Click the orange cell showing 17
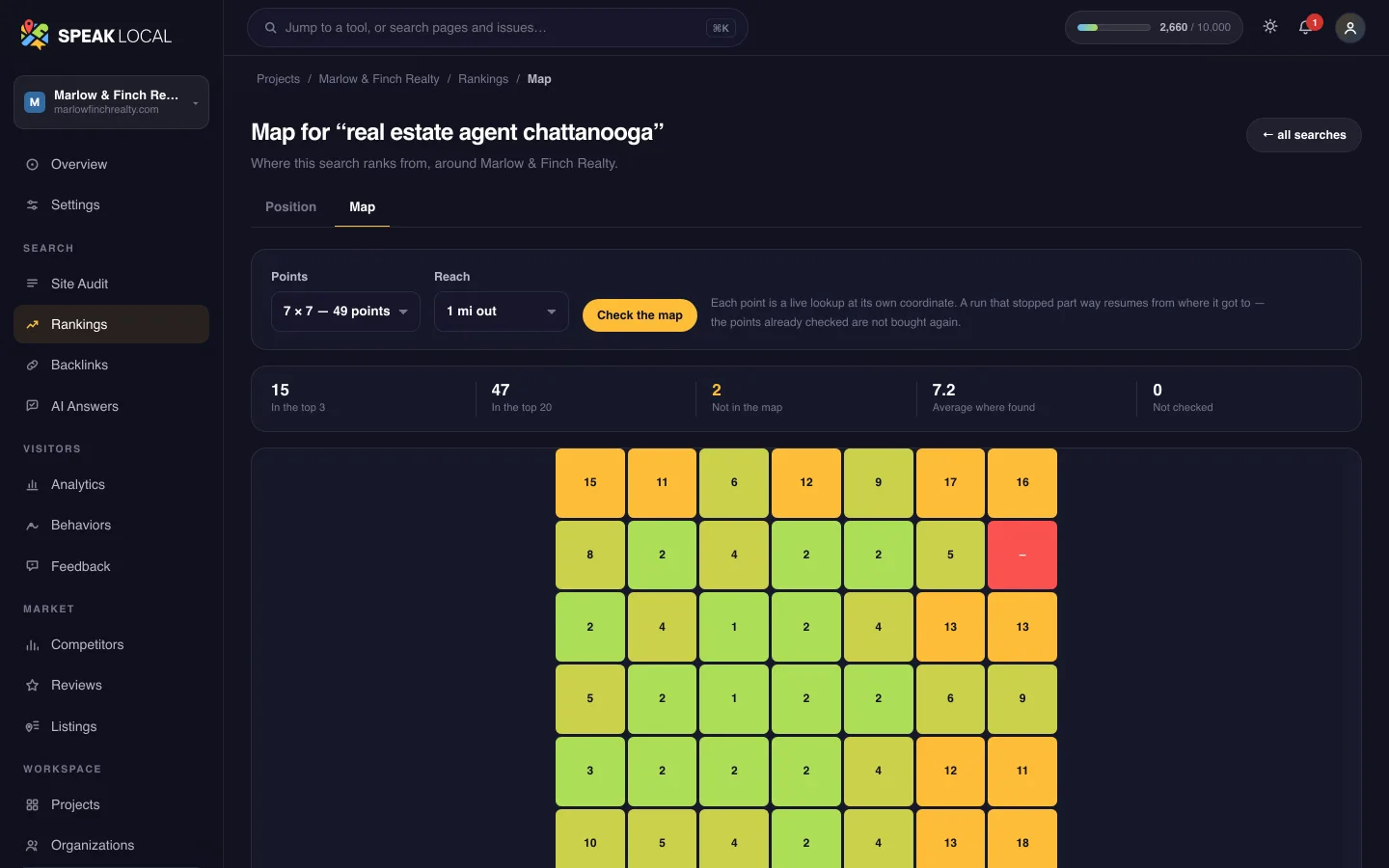This screenshot has height=868, width=1389. [x=950, y=483]
